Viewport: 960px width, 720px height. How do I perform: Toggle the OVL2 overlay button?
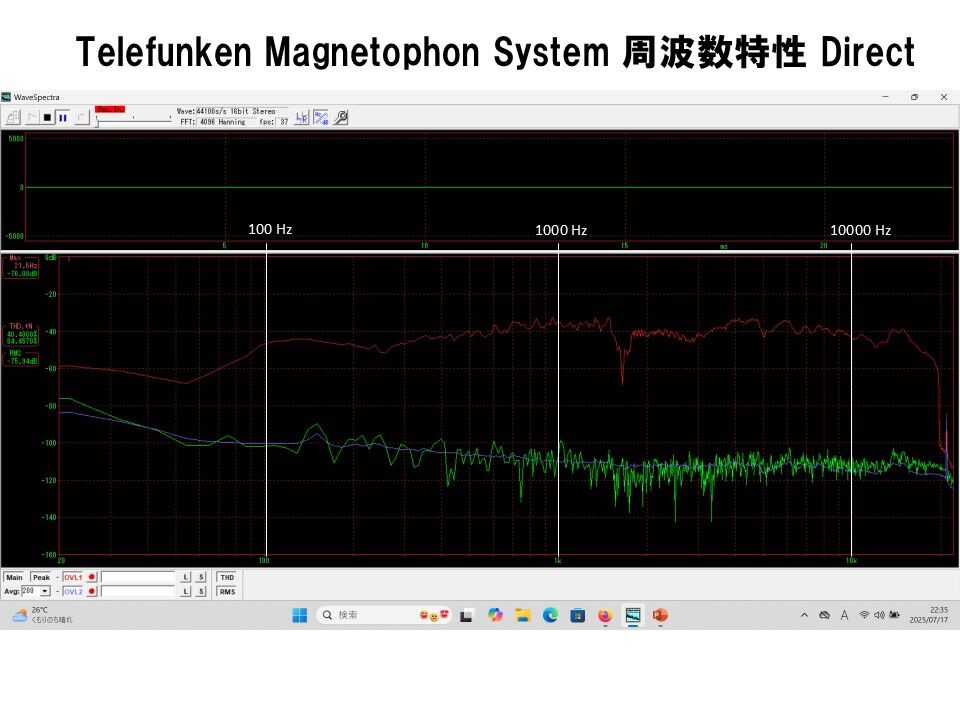(x=73, y=591)
